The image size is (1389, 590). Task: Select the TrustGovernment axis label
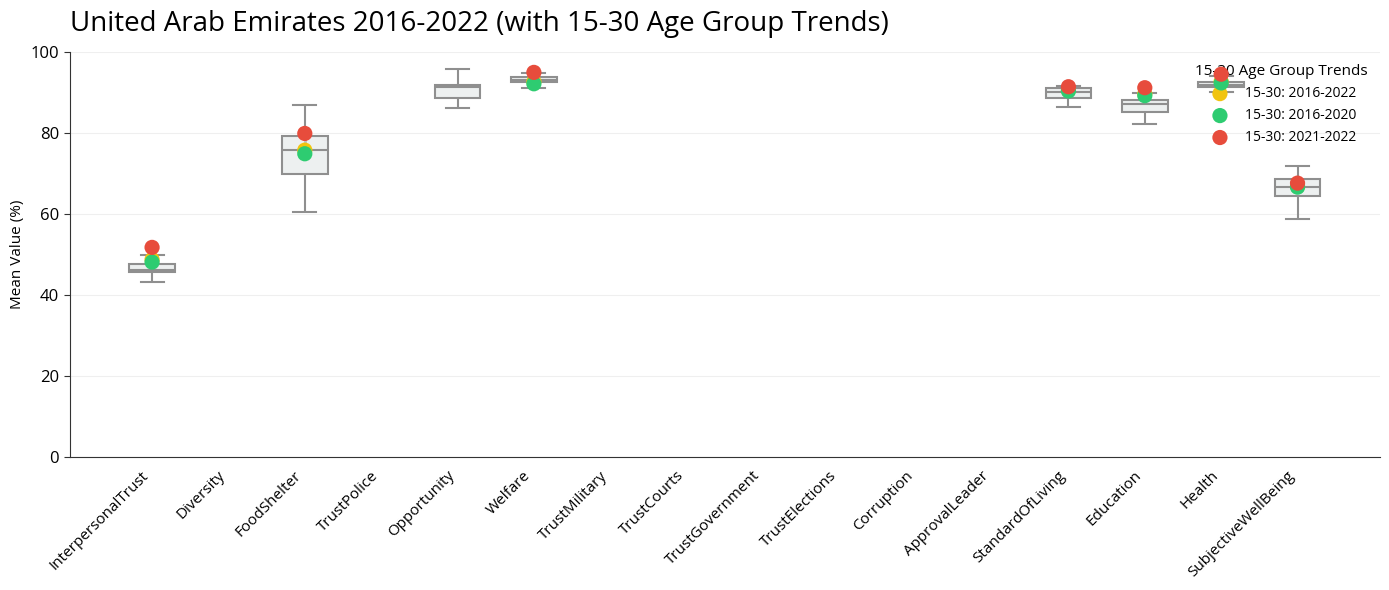pyautogui.click(x=712, y=517)
